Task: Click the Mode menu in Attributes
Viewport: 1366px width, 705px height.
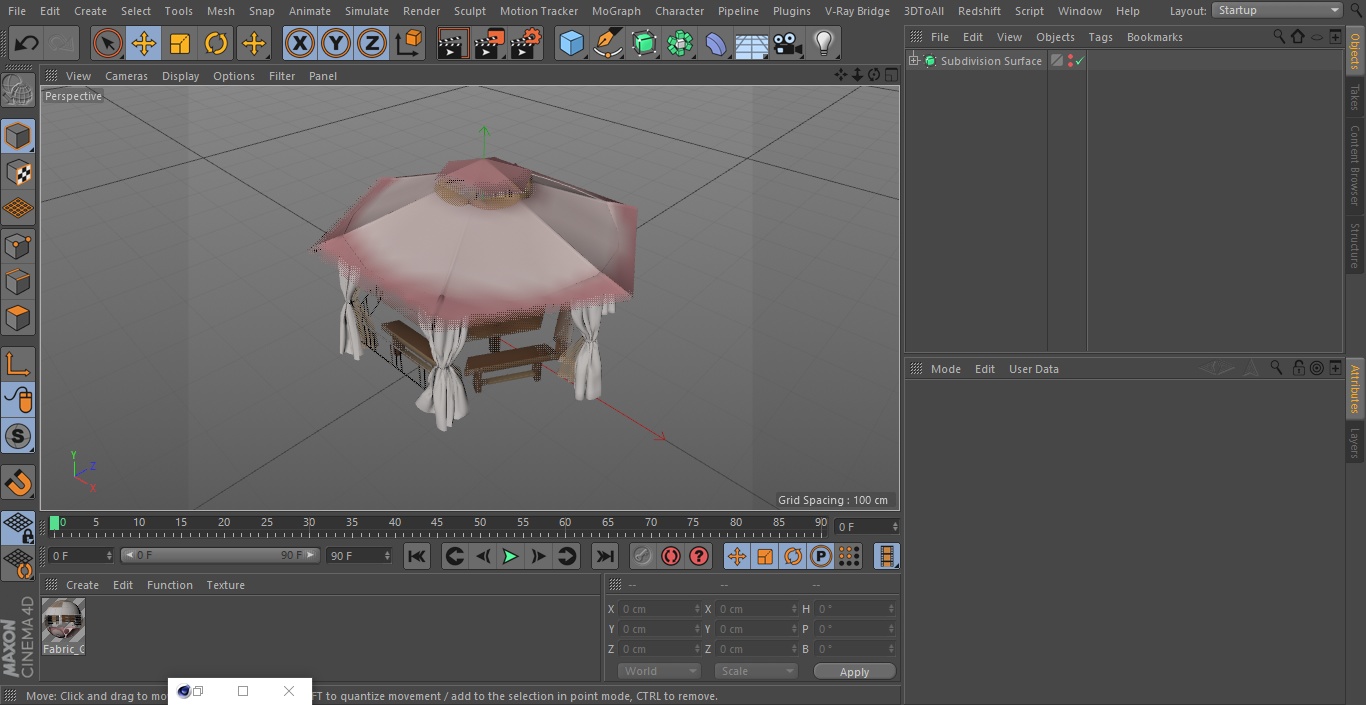Action: tap(945, 369)
